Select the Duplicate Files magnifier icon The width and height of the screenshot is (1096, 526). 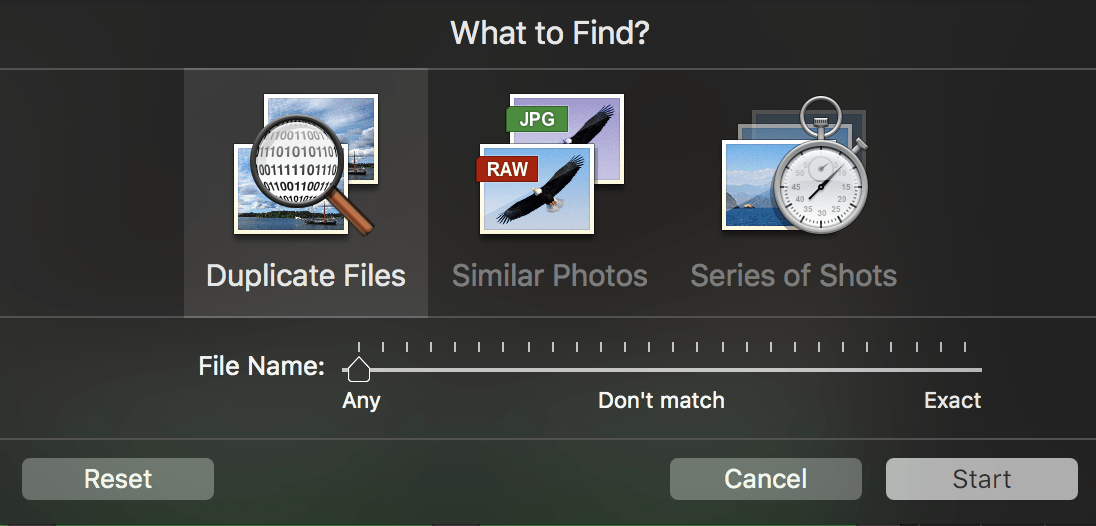click(x=305, y=165)
